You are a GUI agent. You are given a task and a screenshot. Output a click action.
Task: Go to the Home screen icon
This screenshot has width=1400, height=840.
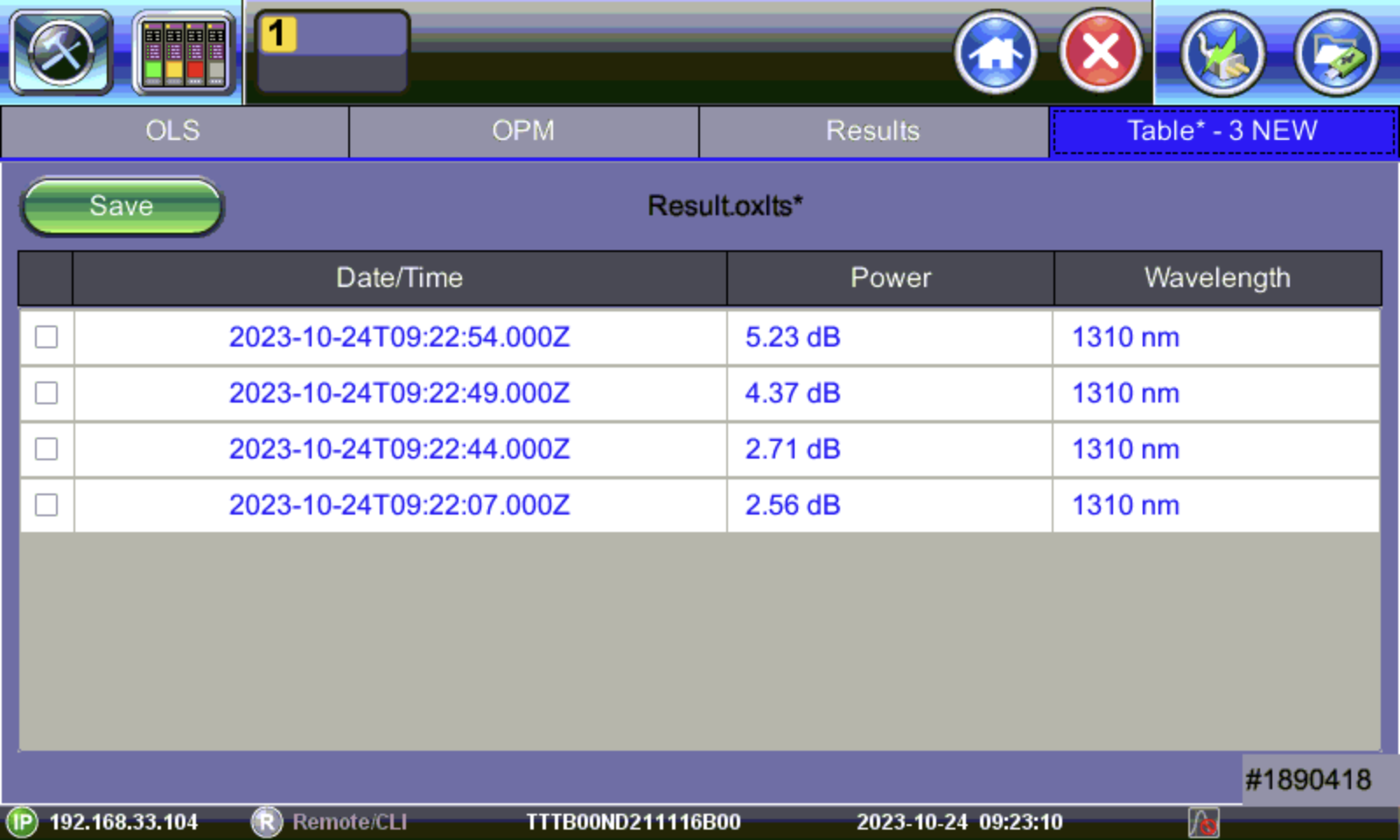pyautogui.click(x=995, y=52)
